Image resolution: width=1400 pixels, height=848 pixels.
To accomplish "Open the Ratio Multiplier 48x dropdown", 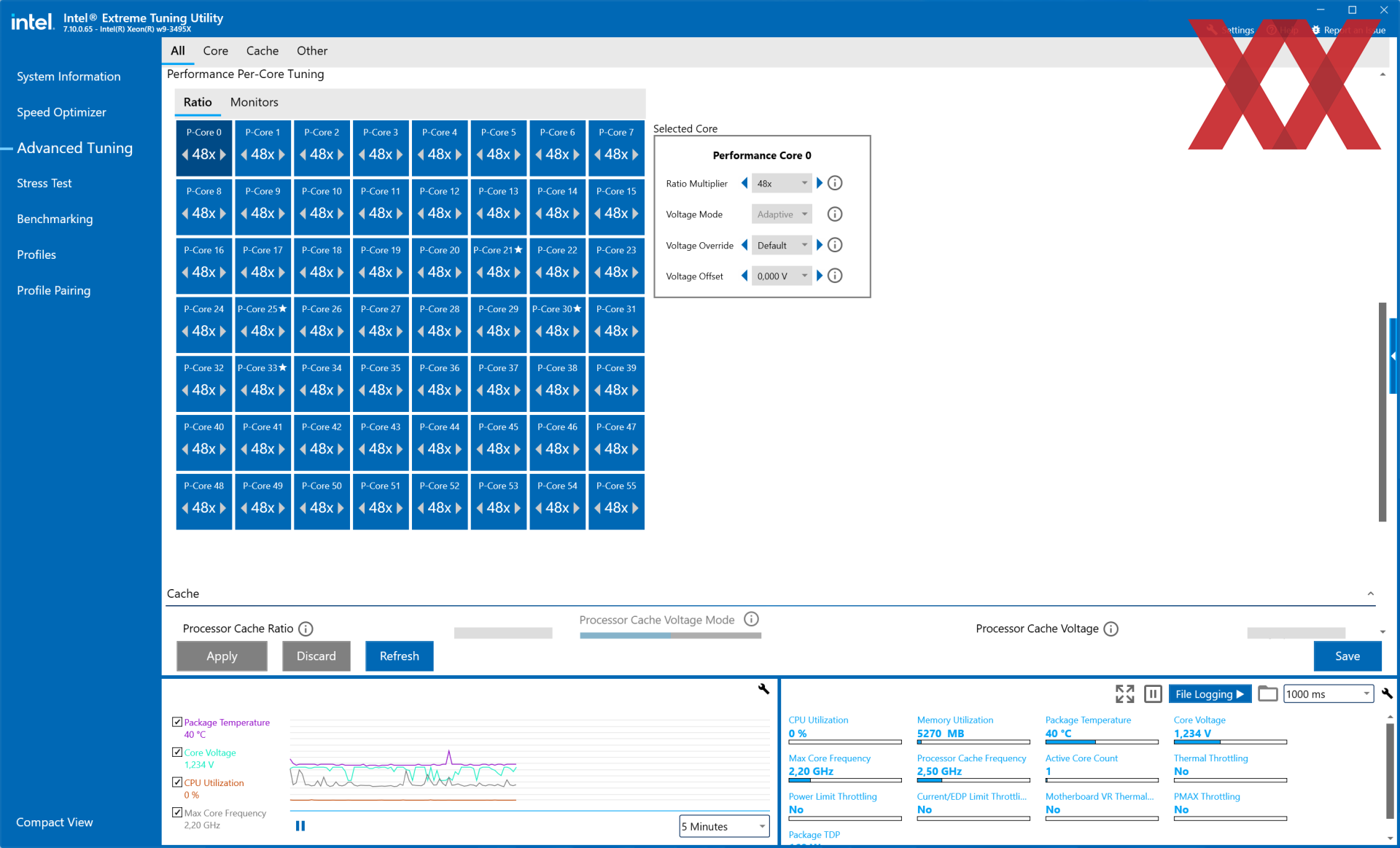I will 782,183.
